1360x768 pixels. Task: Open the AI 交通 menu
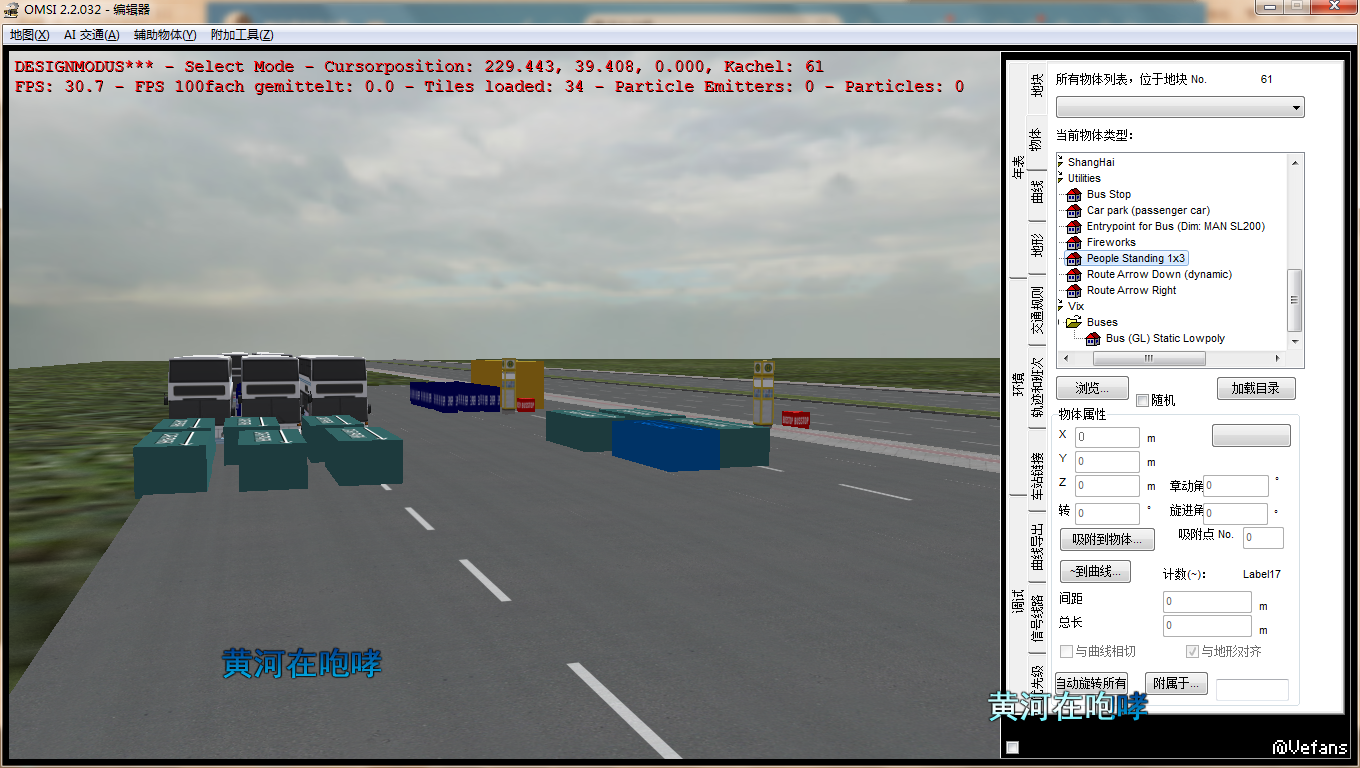pyautogui.click(x=91, y=35)
